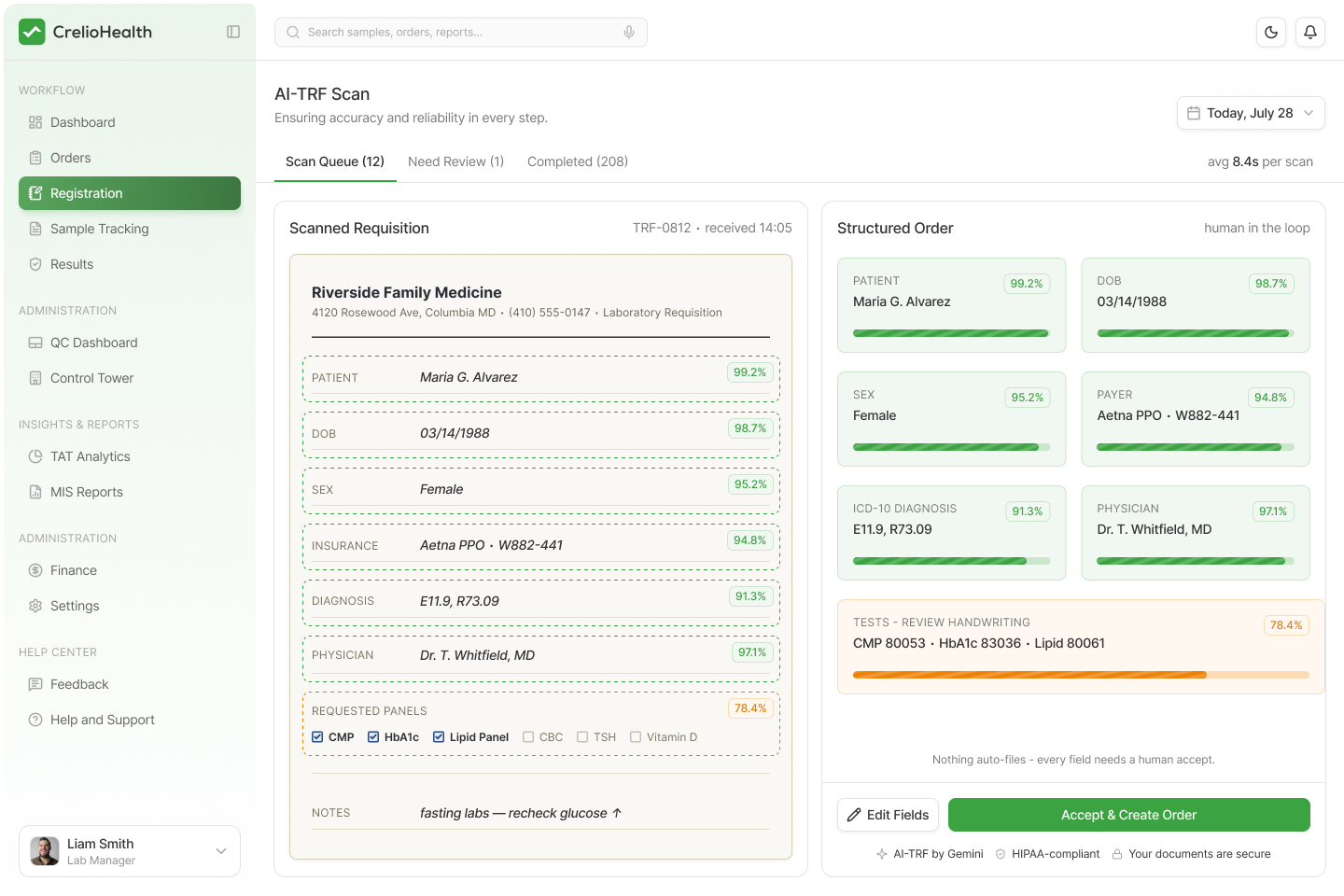Viewport: 1344px width, 896px height.
Task: Go to Orders in the sidebar
Action: click(x=130, y=158)
